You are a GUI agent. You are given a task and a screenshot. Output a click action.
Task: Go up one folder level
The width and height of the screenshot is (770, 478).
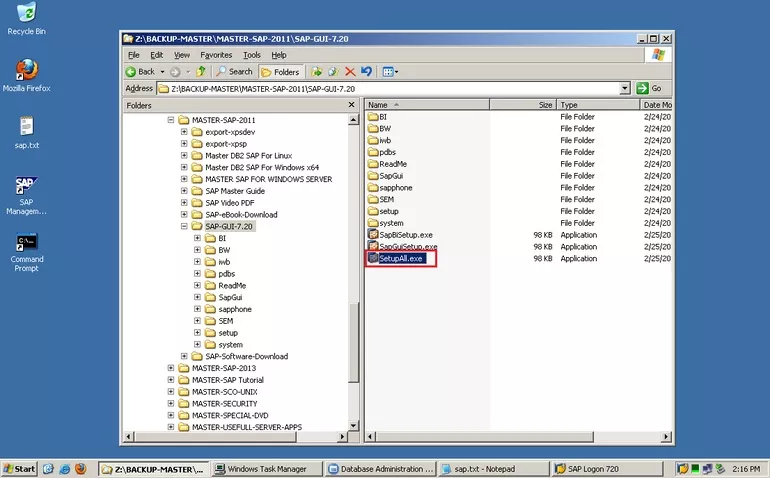point(201,72)
